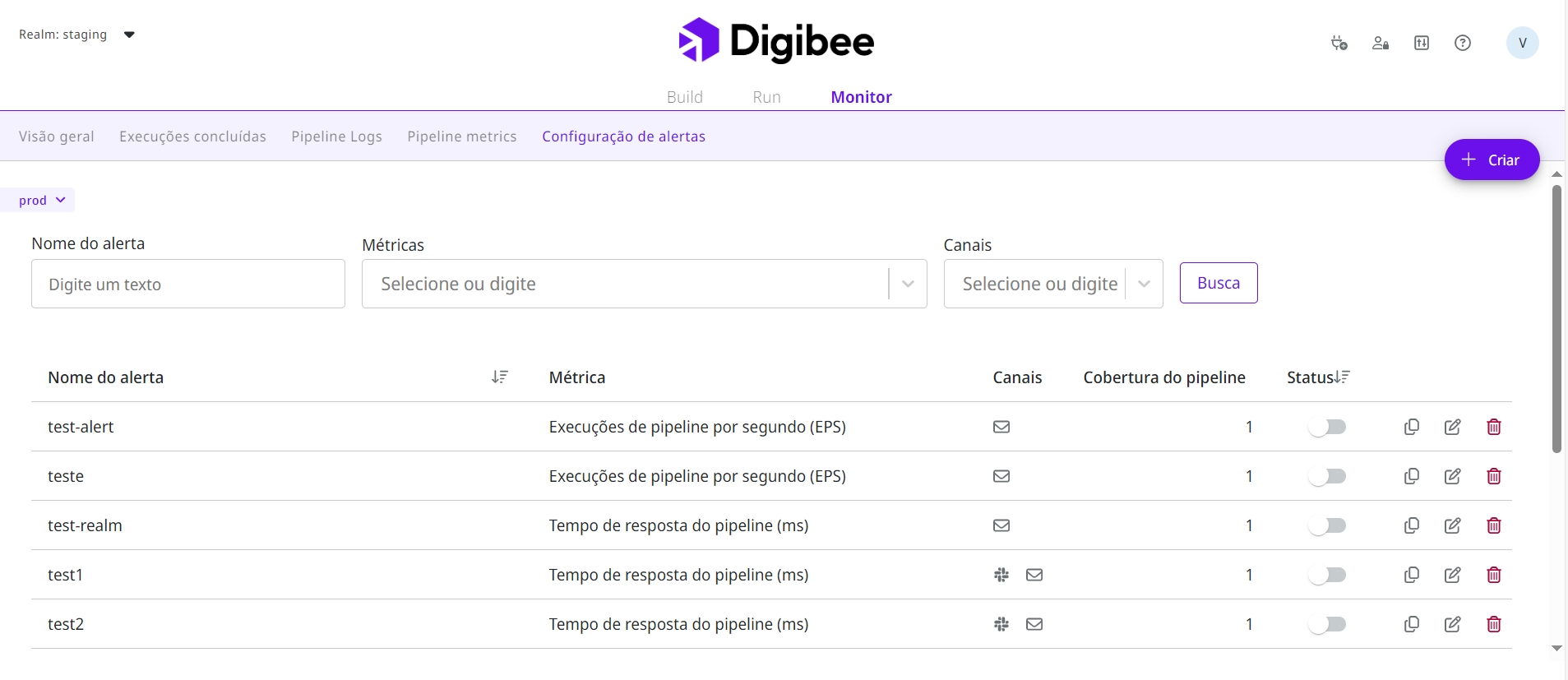Sort by alert name using sort icon
This screenshot has height=680, width=1568.
click(499, 377)
